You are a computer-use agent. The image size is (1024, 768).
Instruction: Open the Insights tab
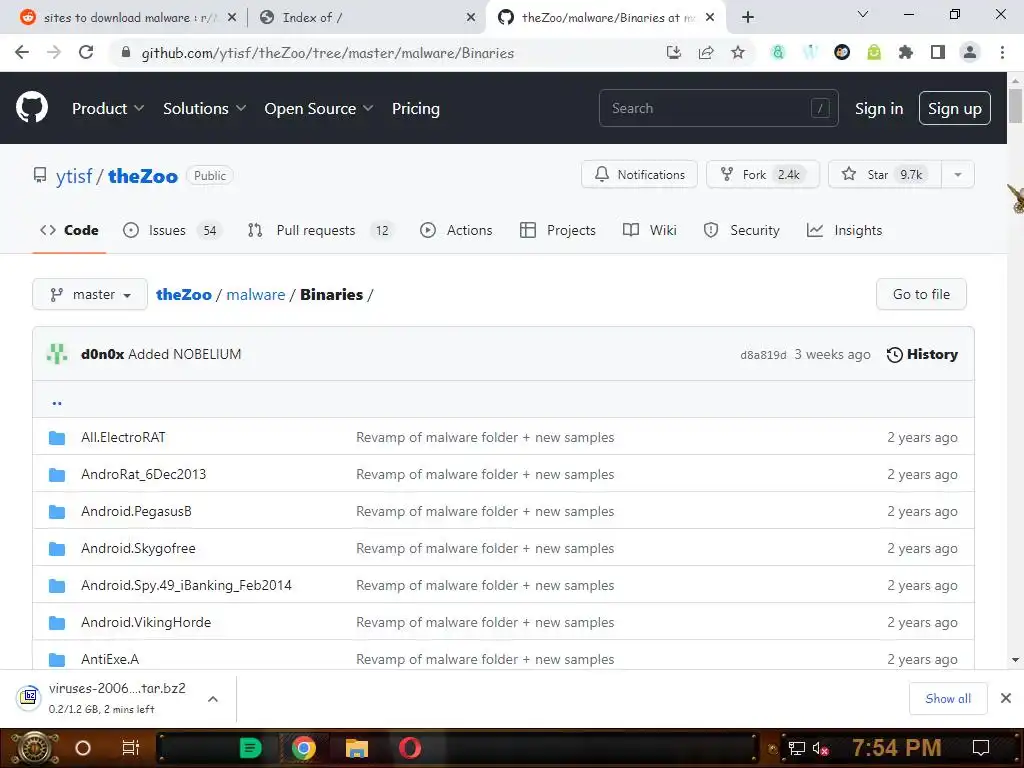coord(844,230)
